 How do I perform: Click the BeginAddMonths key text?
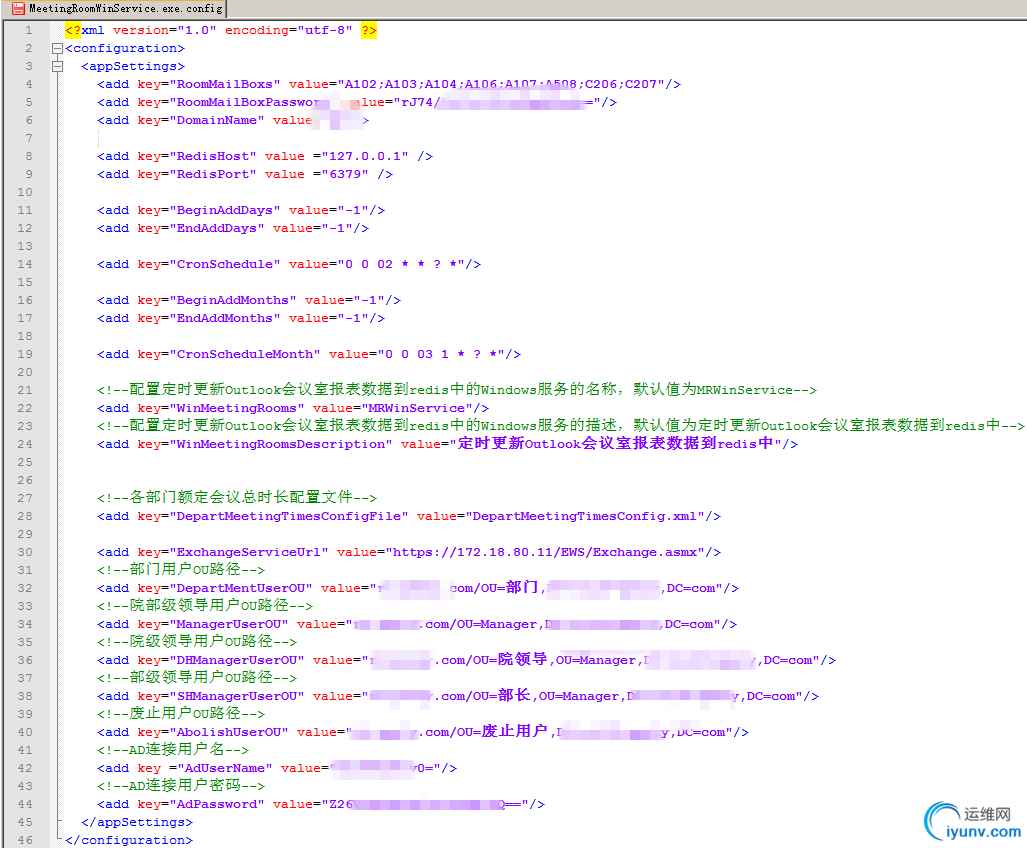coord(233,301)
